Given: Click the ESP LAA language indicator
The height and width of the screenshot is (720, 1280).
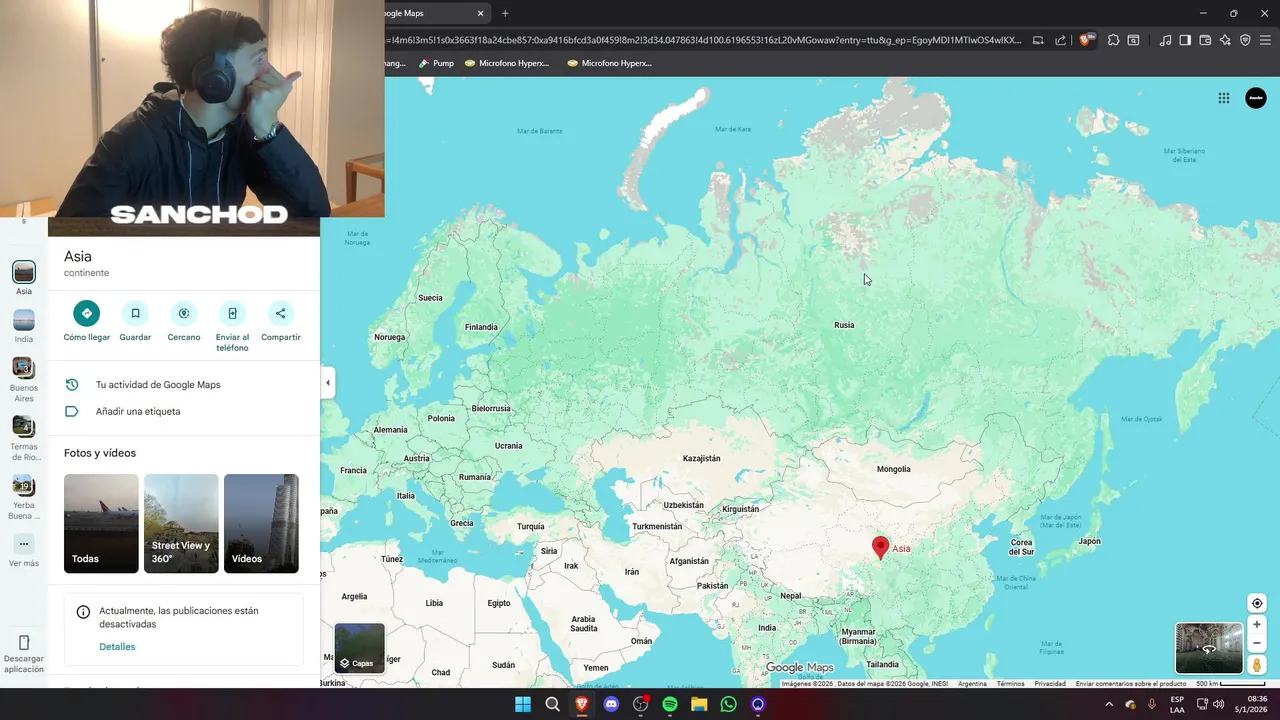Looking at the screenshot, I should pyautogui.click(x=1177, y=704).
